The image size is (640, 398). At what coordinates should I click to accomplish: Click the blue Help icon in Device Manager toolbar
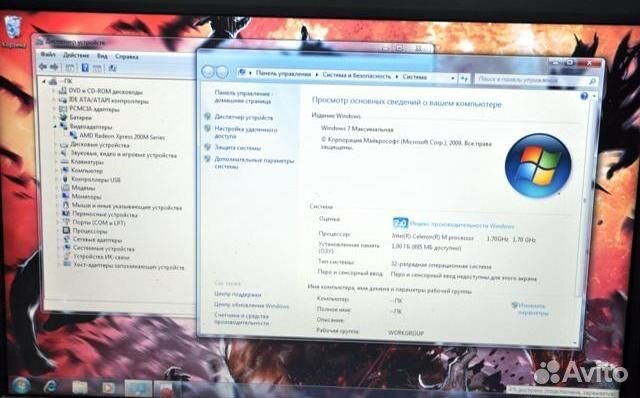[x=85, y=68]
